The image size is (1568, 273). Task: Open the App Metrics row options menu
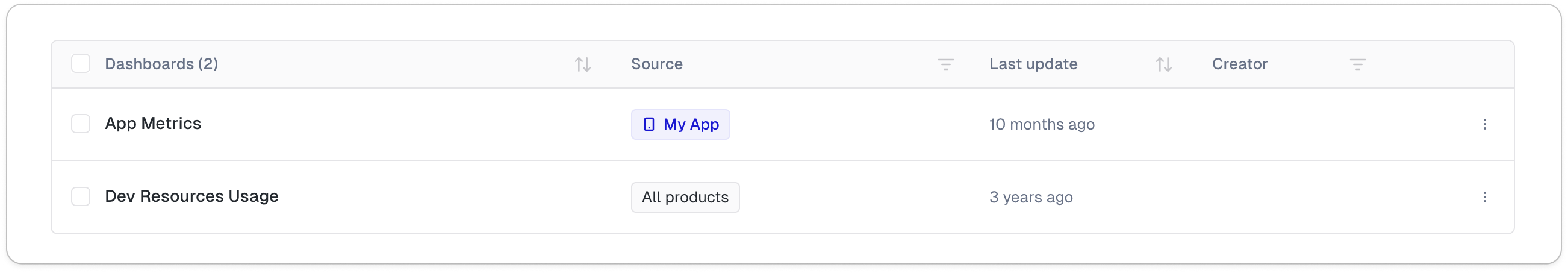click(x=1485, y=124)
